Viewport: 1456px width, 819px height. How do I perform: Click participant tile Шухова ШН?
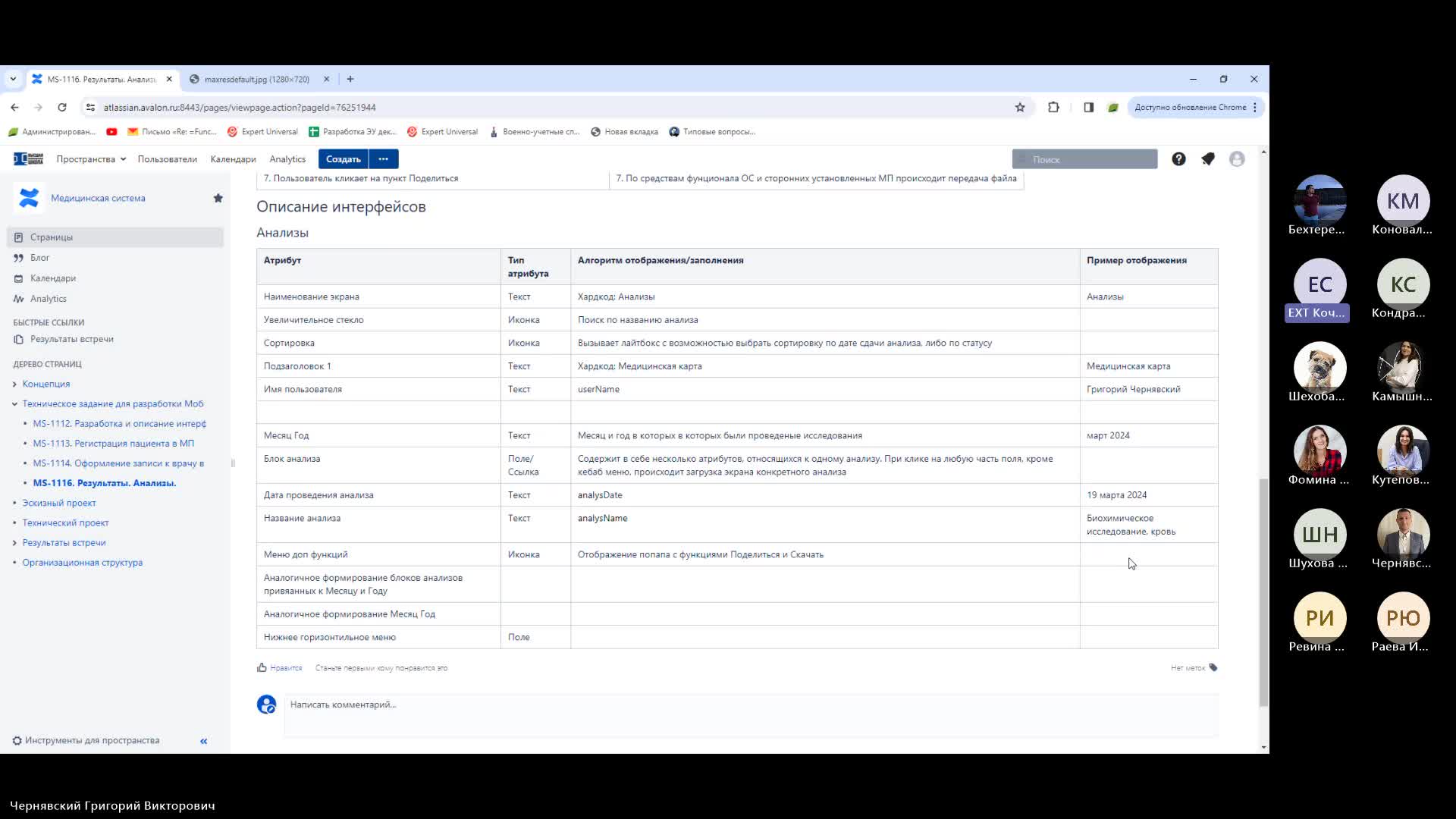click(1319, 540)
